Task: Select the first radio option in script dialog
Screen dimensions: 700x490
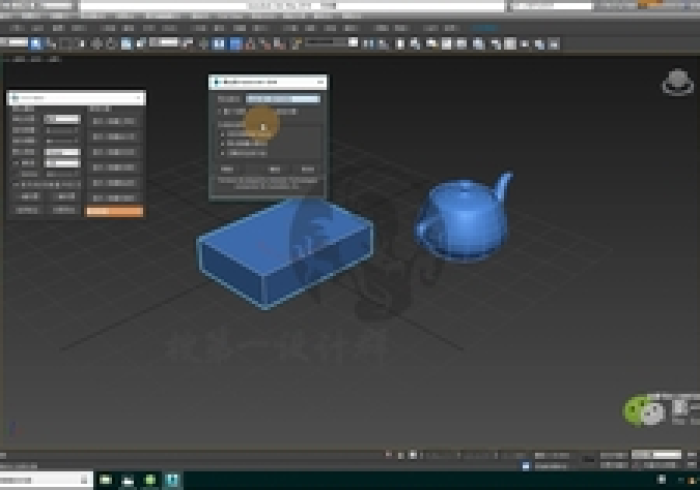Action: [222, 133]
